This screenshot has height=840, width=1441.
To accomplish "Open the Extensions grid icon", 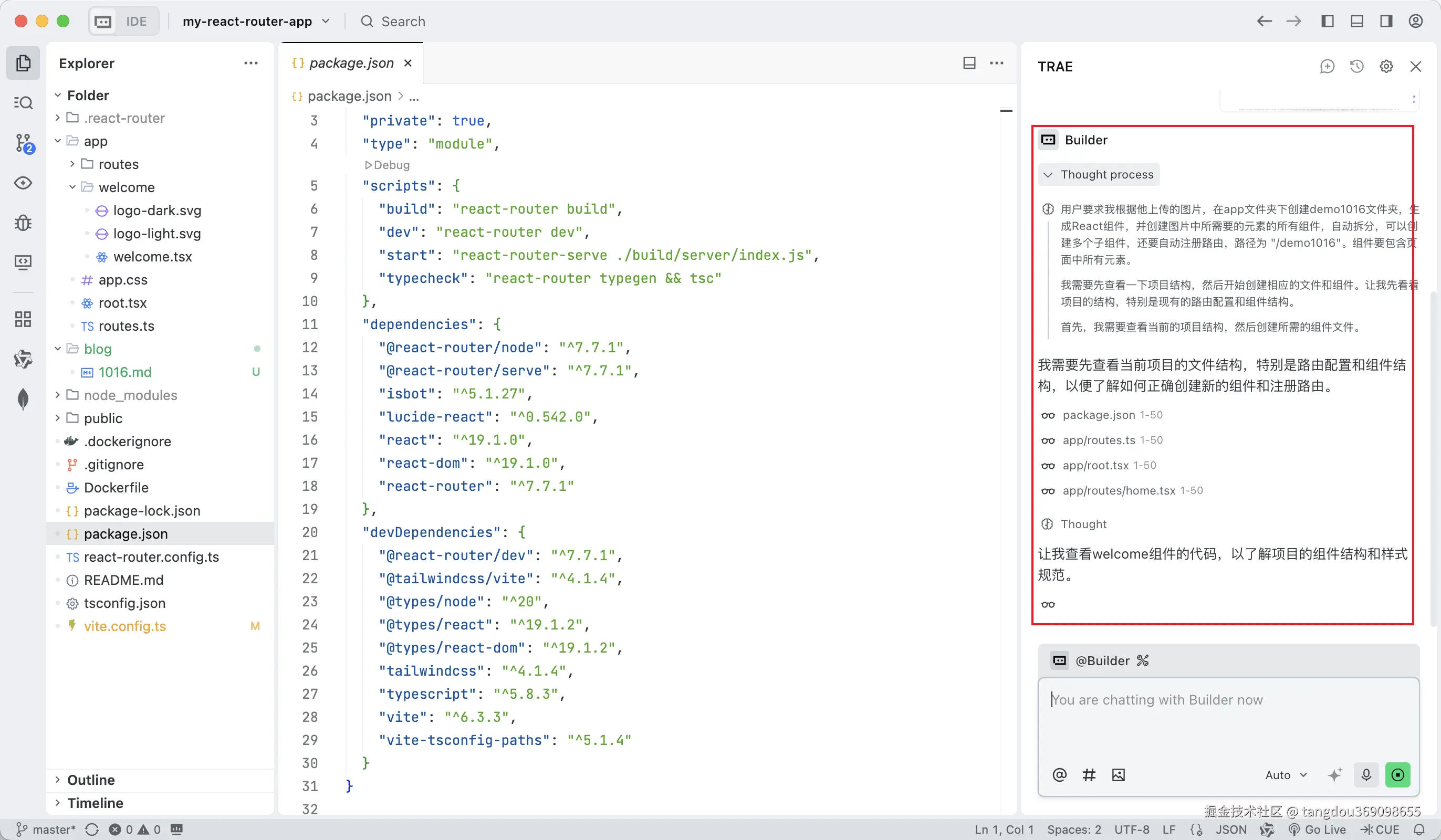I will coord(23,319).
